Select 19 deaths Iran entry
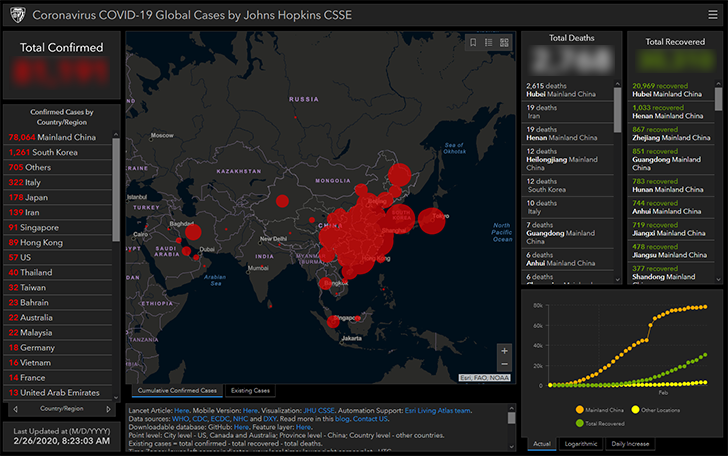This screenshot has height=456, width=728. tap(568, 112)
